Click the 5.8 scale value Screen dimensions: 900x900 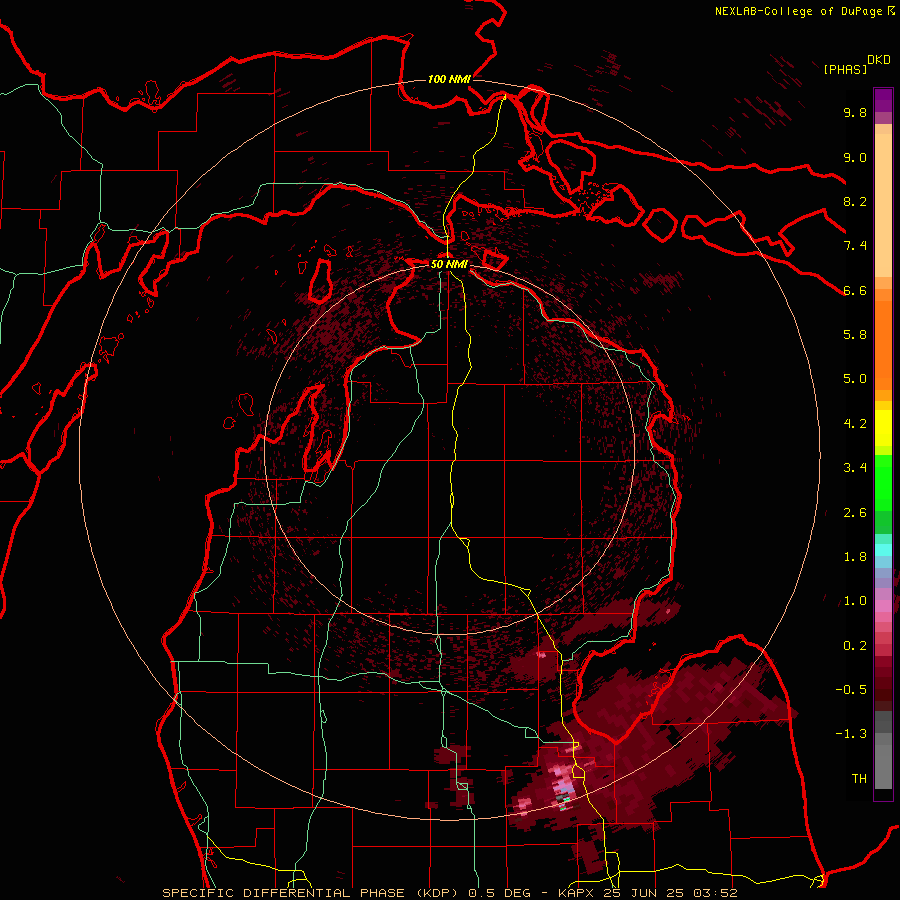(855, 335)
